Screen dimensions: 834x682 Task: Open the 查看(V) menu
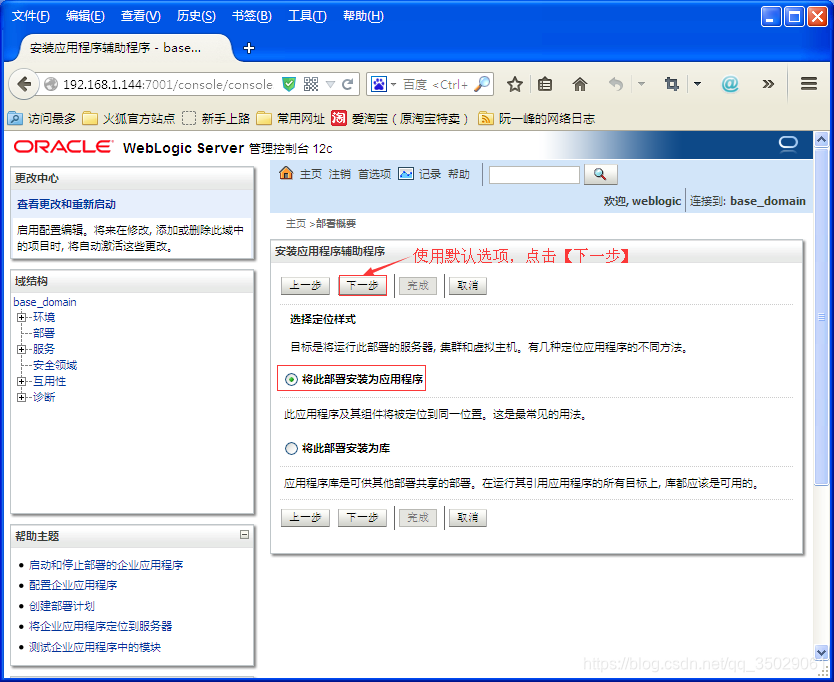coord(140,16)
